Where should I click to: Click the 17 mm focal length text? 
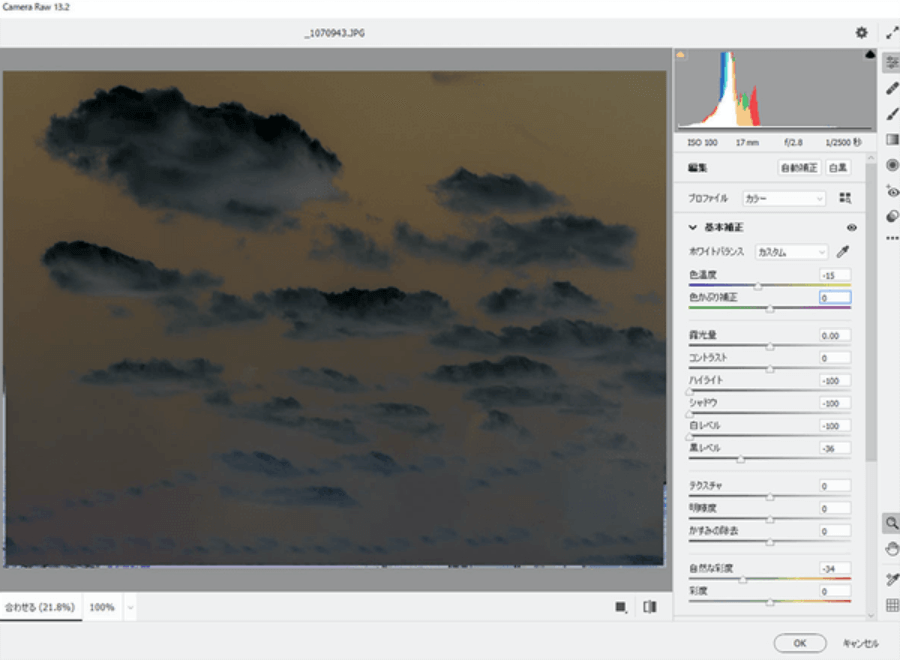pyautogui.click(x=747, y=142)
